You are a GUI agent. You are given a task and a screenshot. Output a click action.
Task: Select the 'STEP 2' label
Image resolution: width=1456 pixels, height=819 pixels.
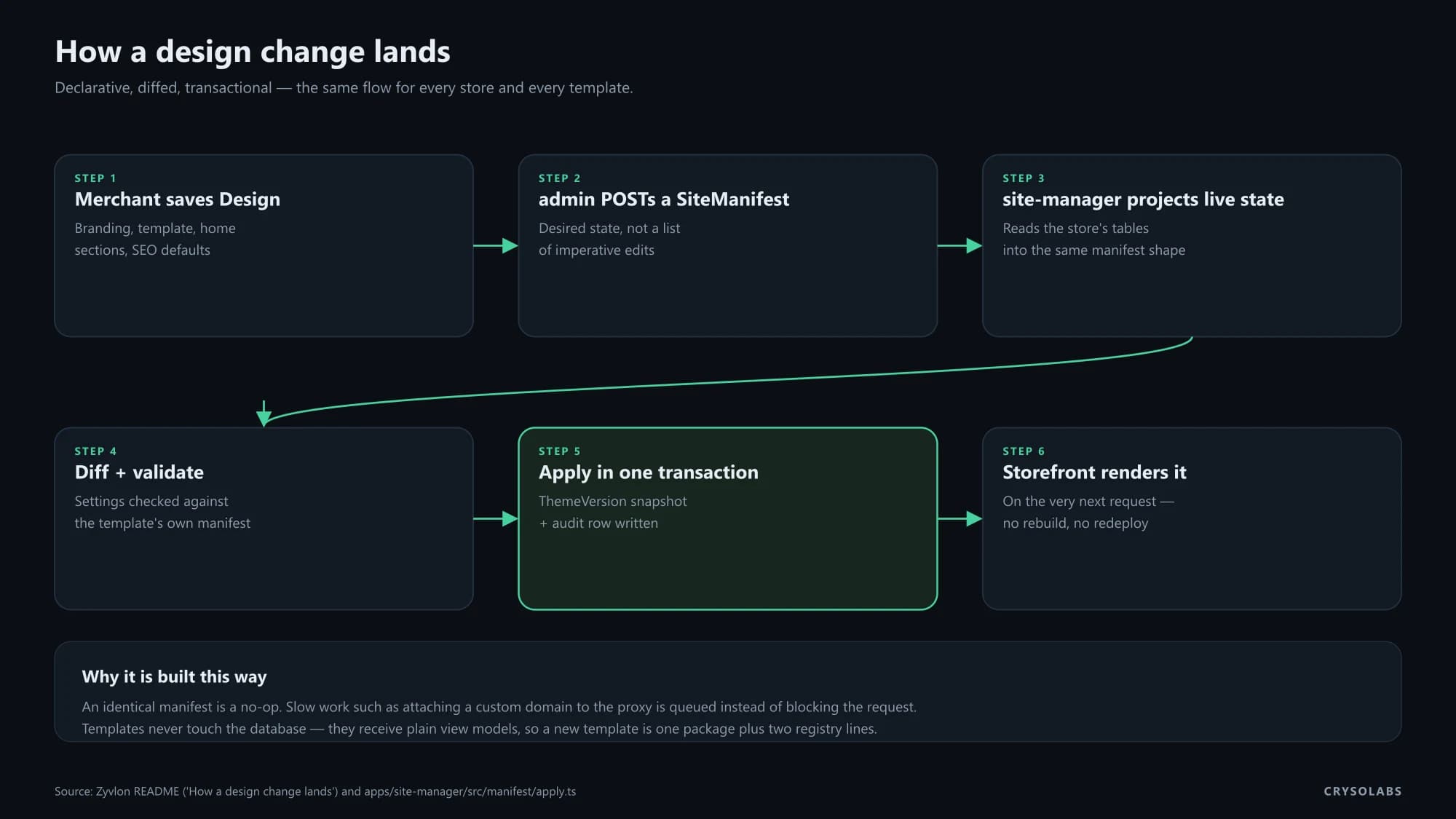click(x=559, y=178)
